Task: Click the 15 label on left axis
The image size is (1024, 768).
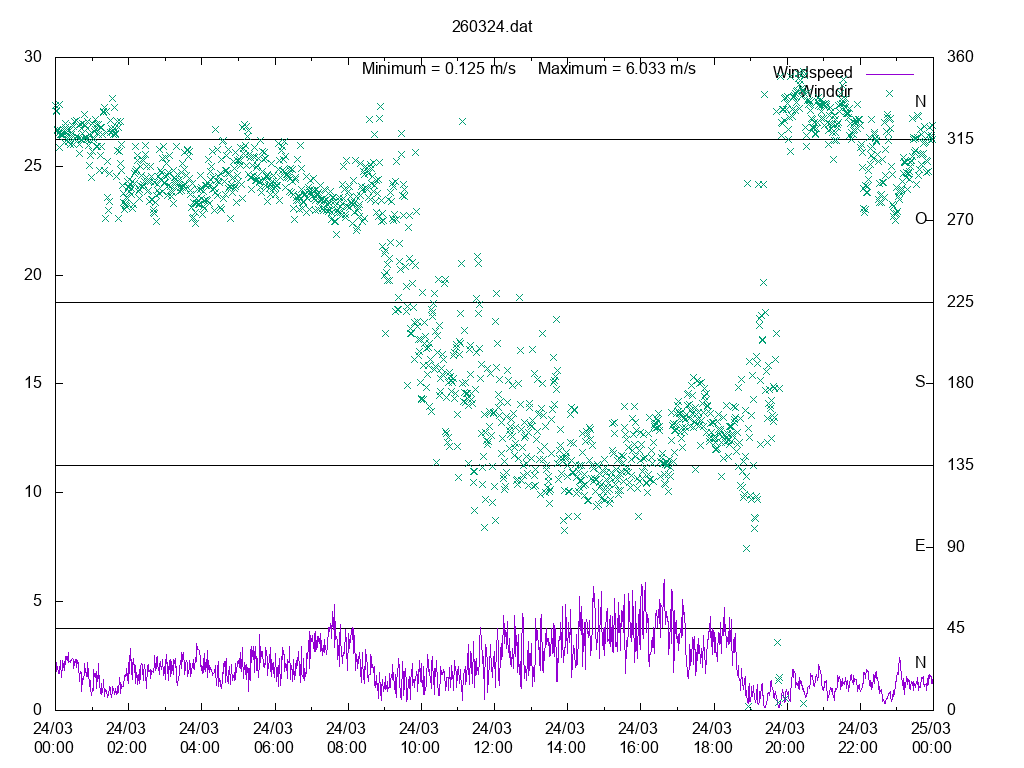Action: tap(33, 383)
